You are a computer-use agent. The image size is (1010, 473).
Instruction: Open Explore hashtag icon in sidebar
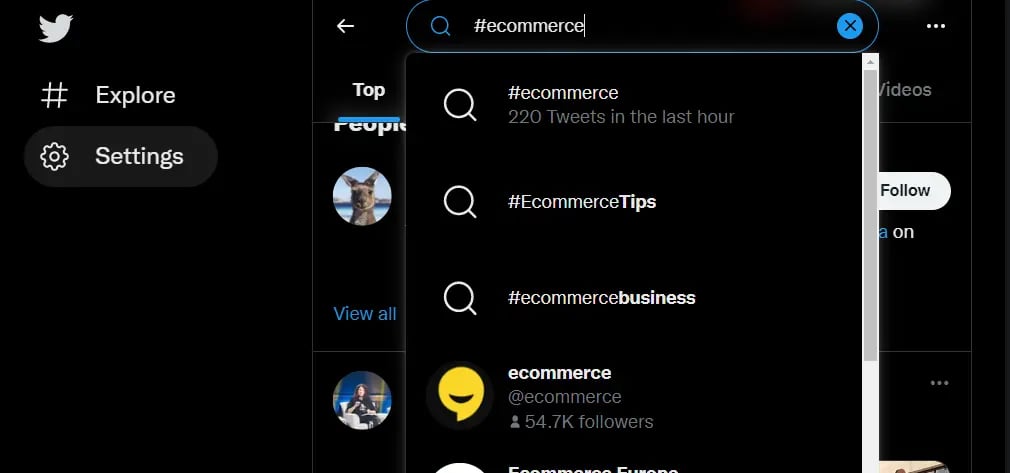point(54,95)
